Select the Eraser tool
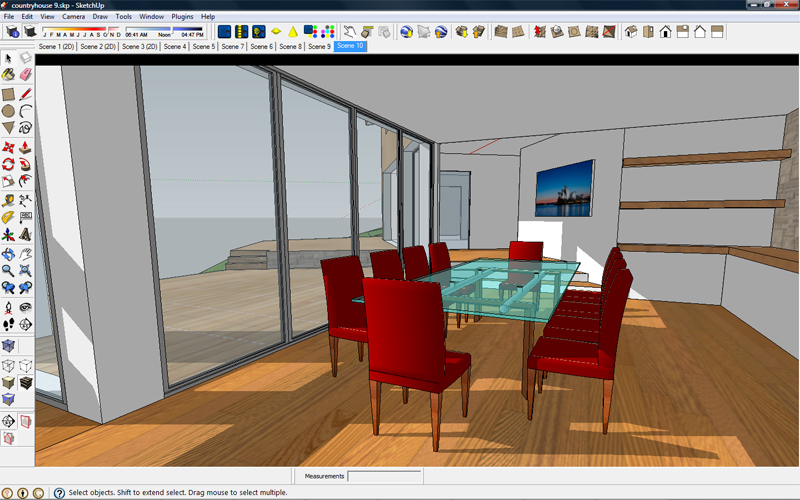The height and width of the screenshot is (500, 800). point(26,75)
